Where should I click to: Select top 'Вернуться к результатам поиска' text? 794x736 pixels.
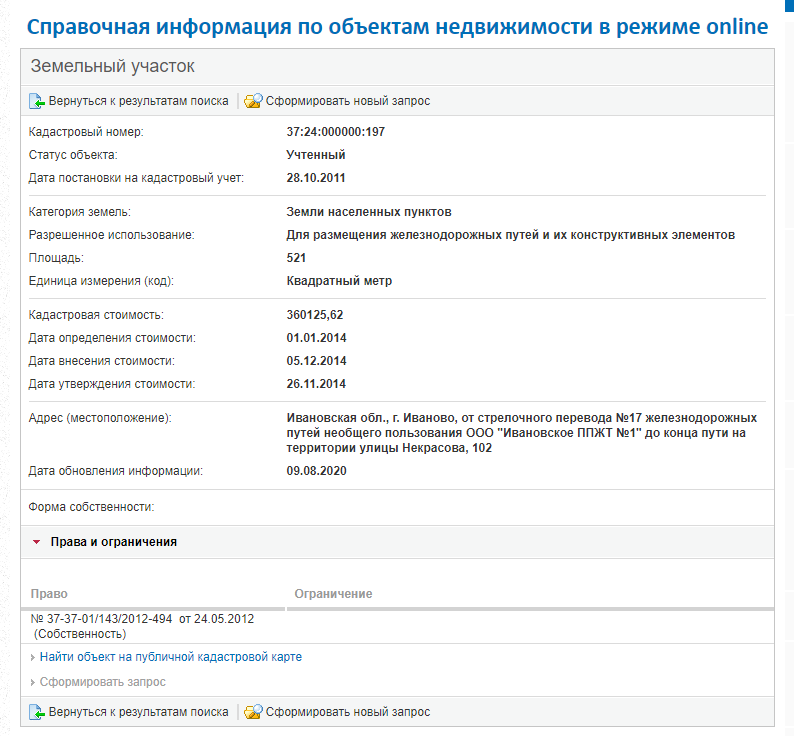(x=138, y=101)
